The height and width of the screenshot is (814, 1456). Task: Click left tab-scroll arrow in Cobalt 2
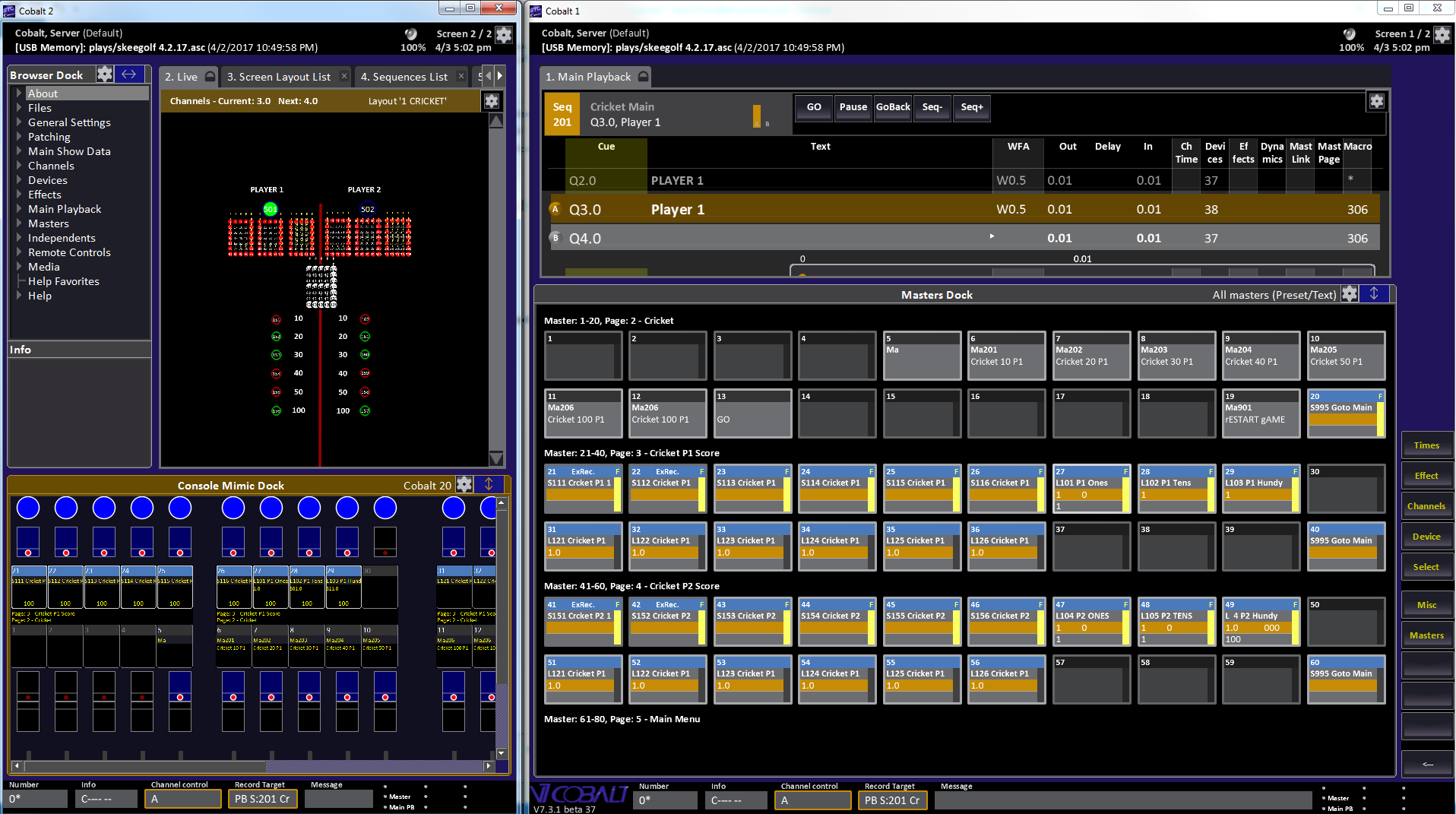[x=489, y=75]
